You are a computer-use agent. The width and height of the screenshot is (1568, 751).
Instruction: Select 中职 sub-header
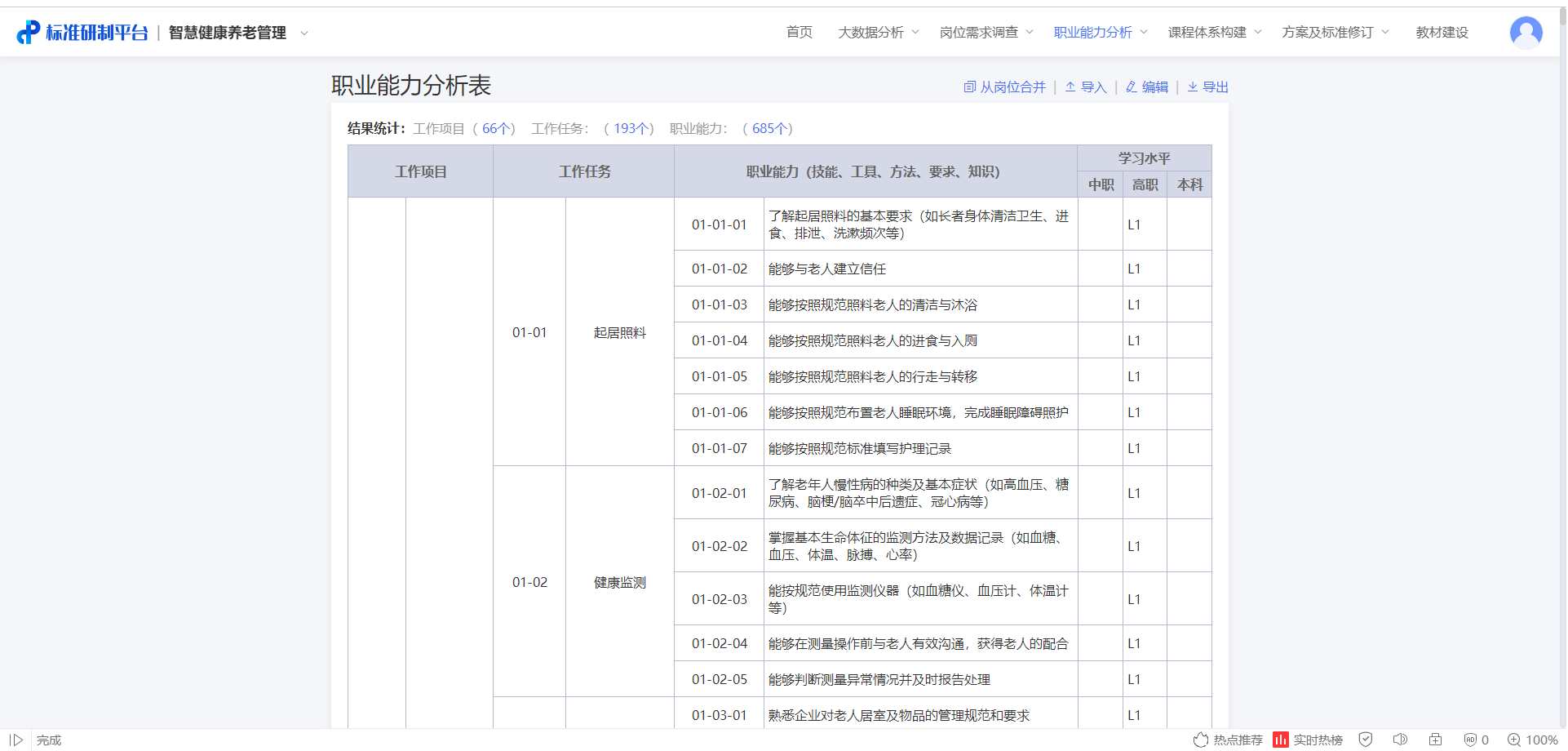(x=1101, y=184)
